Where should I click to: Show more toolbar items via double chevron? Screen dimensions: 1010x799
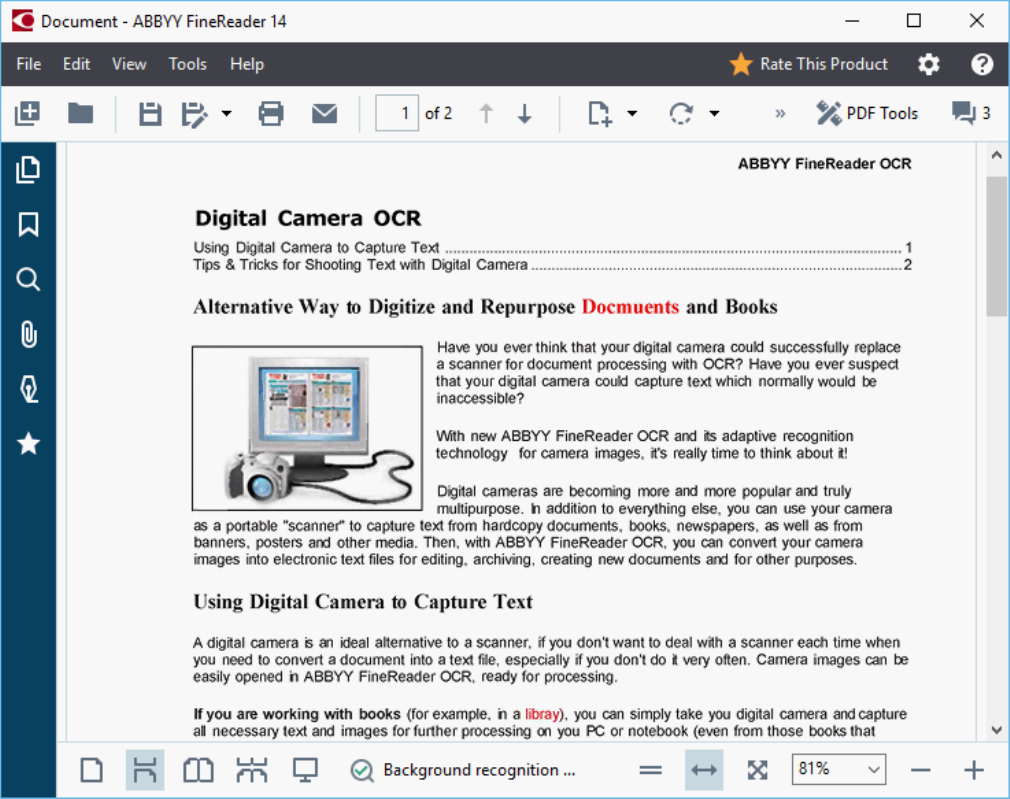780,113
